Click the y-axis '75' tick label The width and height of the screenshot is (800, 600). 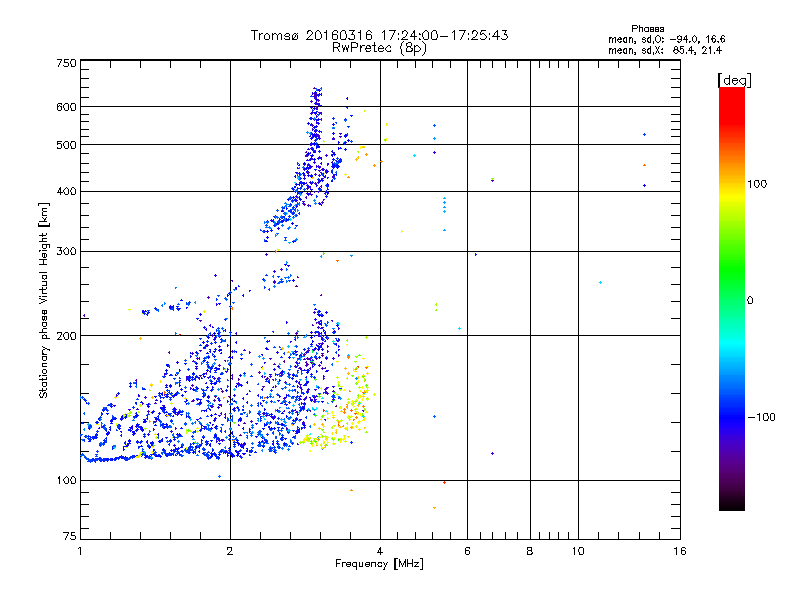(x=70, y=536)
